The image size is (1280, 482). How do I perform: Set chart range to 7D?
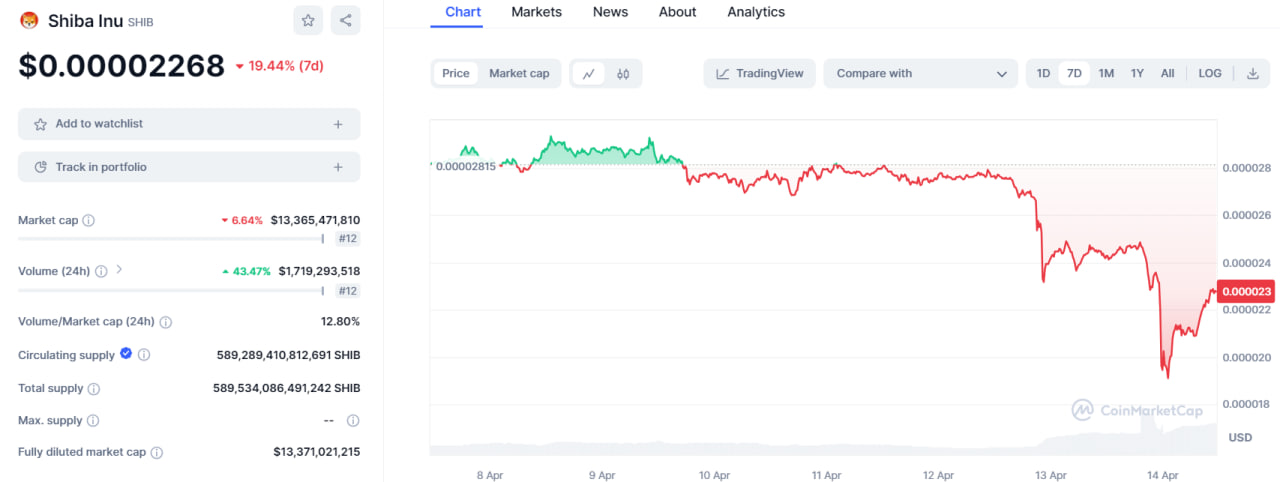1074,73
